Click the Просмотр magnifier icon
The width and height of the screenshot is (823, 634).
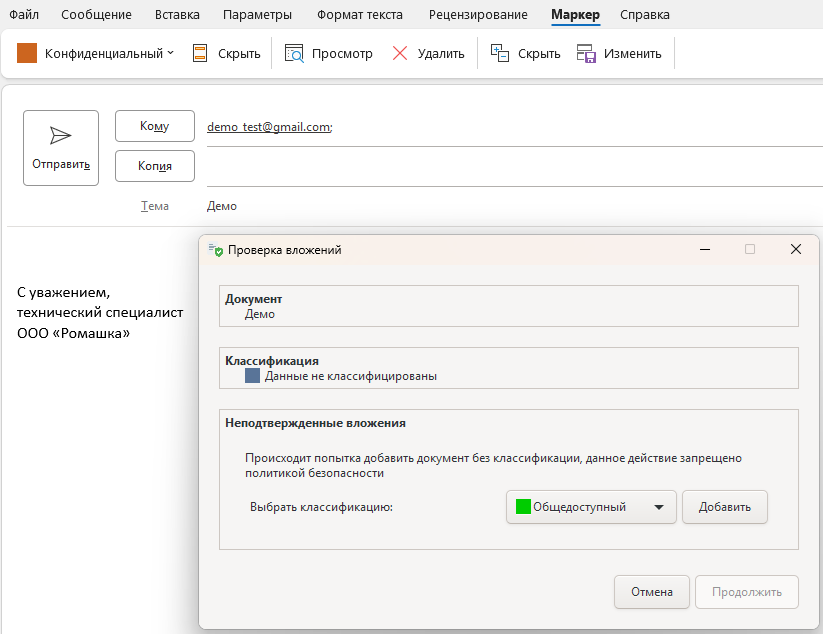pos(294,54)
